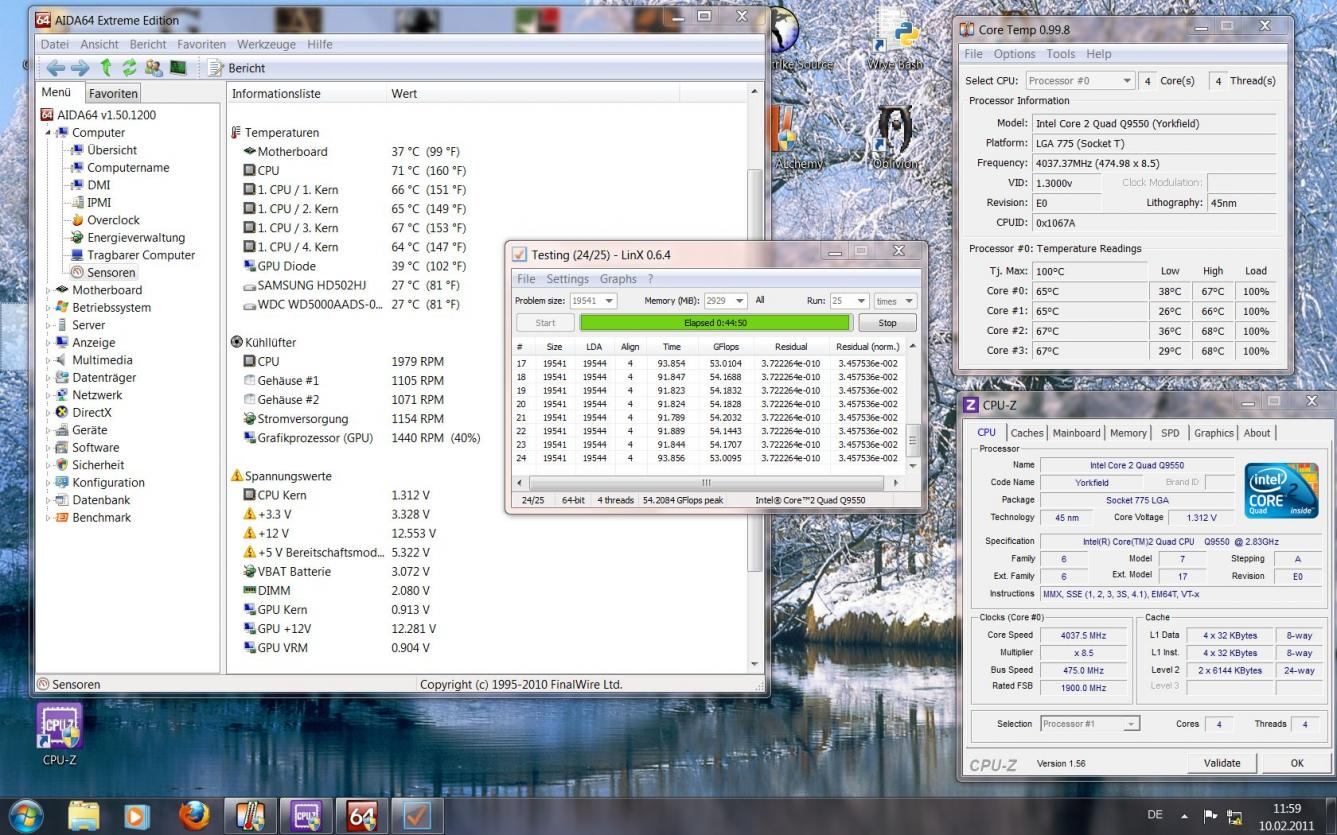Open the Run count dropdown in LinX

click(850, 300)
